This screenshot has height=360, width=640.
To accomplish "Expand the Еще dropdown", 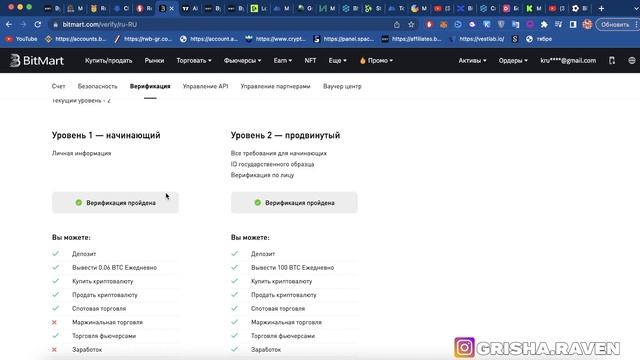I will 338,60.
